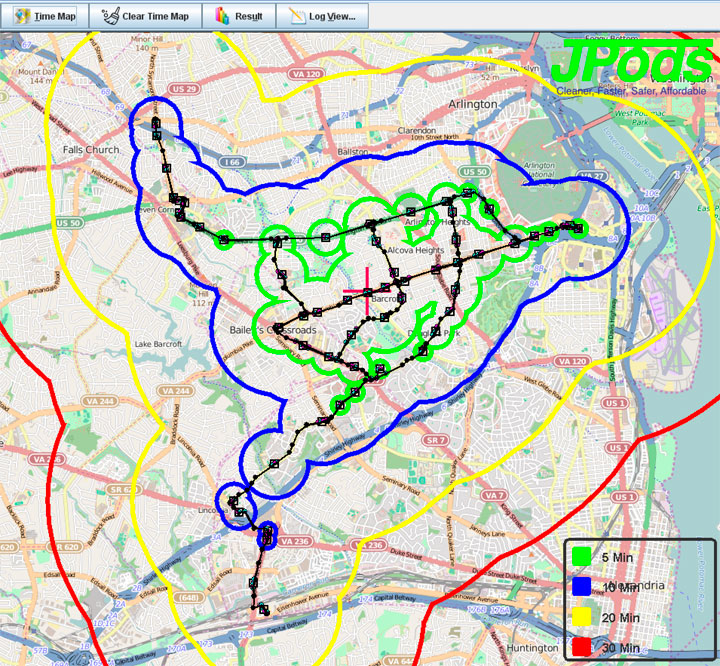Click the green JPods logo

[632, 62]
